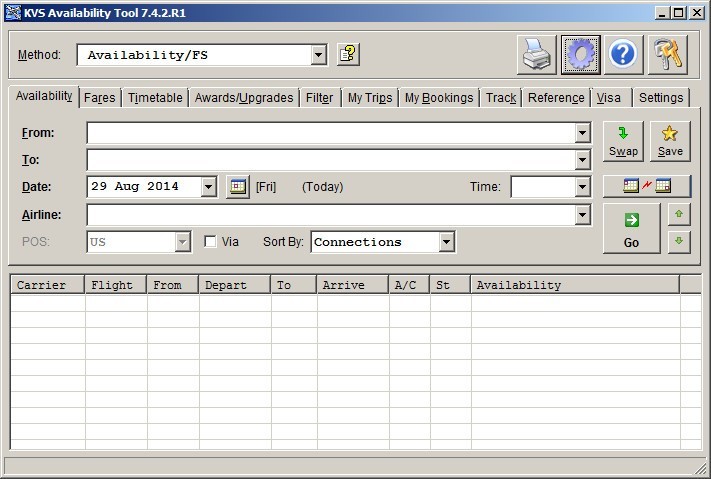Click the green down arrow button
The image size is (711, 479).
679,241
